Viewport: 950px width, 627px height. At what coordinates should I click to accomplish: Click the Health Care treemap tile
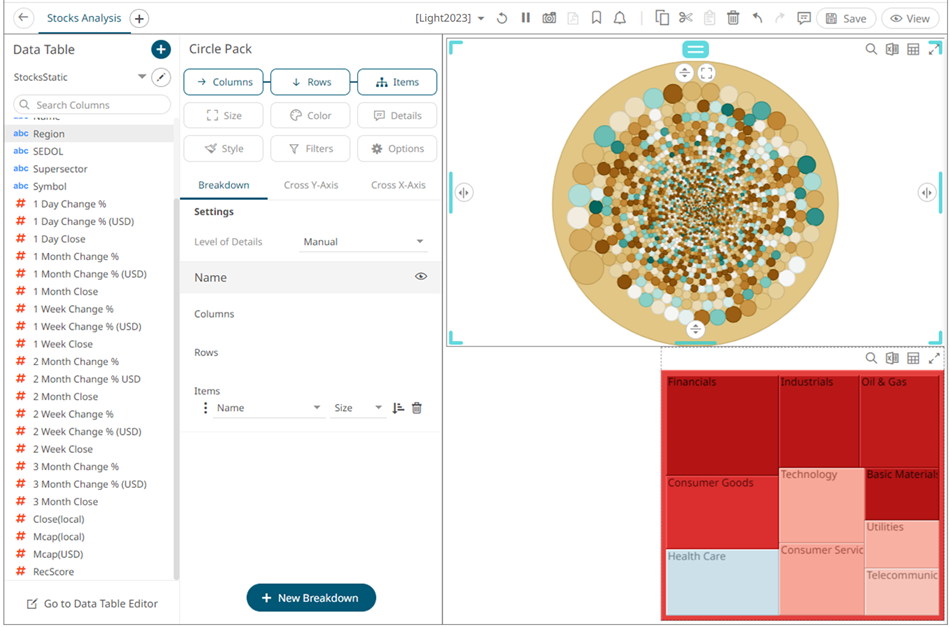721,582
